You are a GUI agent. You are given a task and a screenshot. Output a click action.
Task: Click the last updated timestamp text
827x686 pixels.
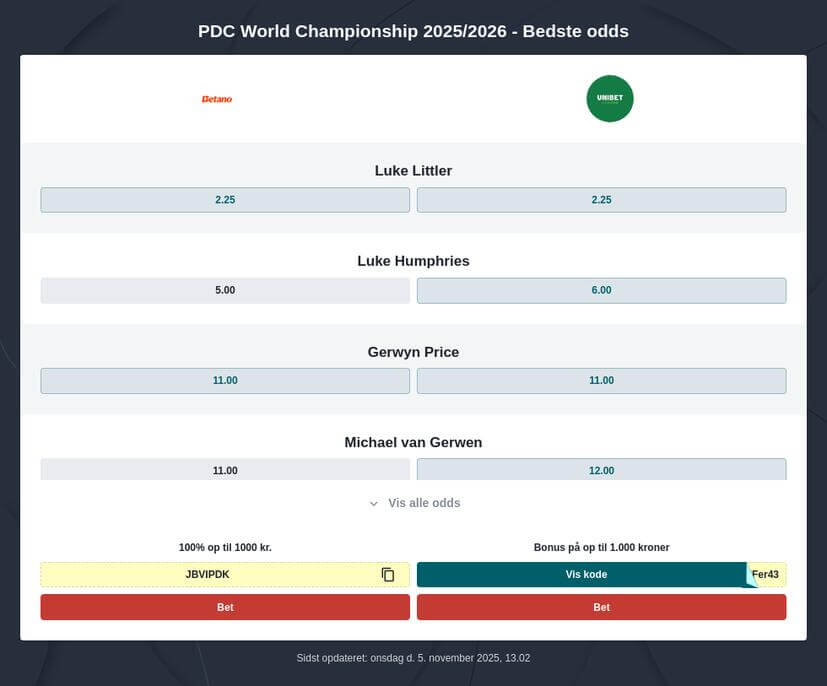pos(413,657)
